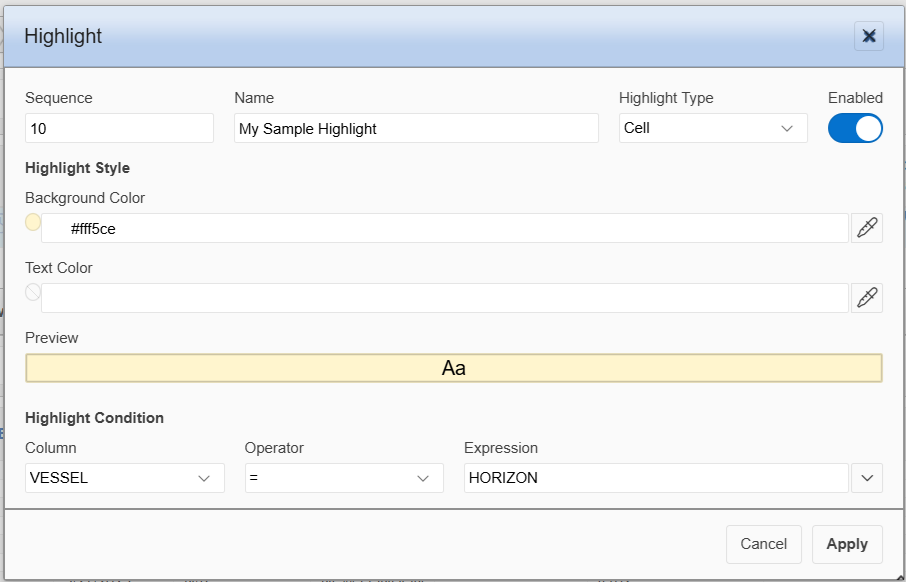Click the Highlight Condition heading
This screenshot has height=582, width=906.
tap(94, 418)
